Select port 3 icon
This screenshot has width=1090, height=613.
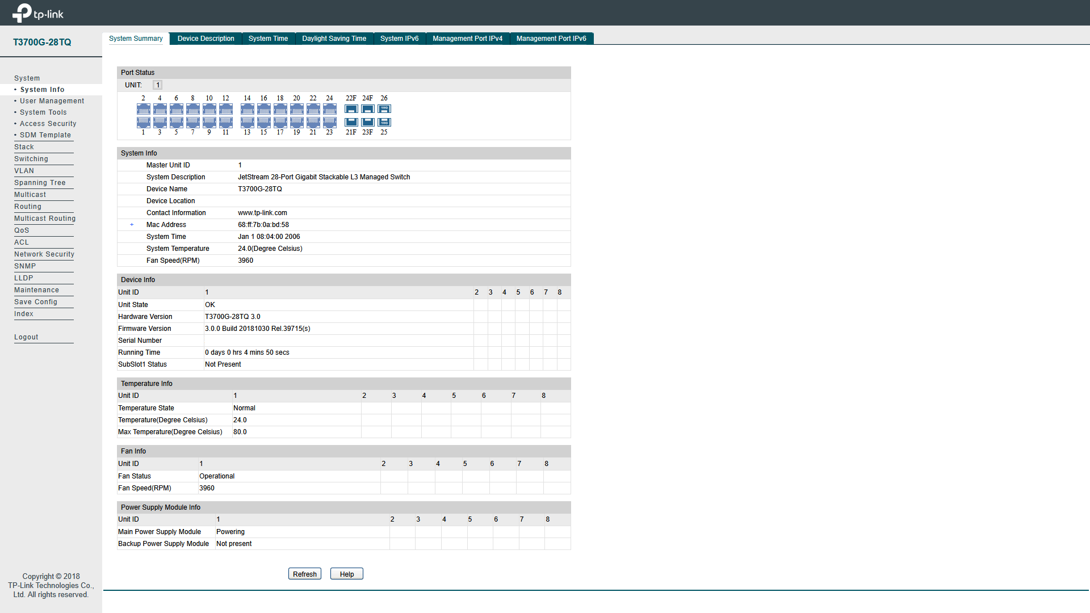[x=160, y=122]
